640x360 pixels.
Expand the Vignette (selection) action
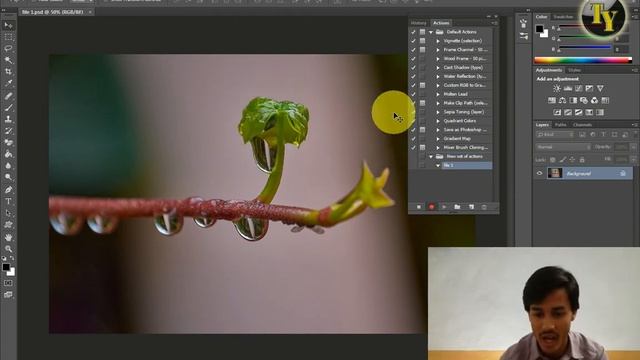click(438, 41)
